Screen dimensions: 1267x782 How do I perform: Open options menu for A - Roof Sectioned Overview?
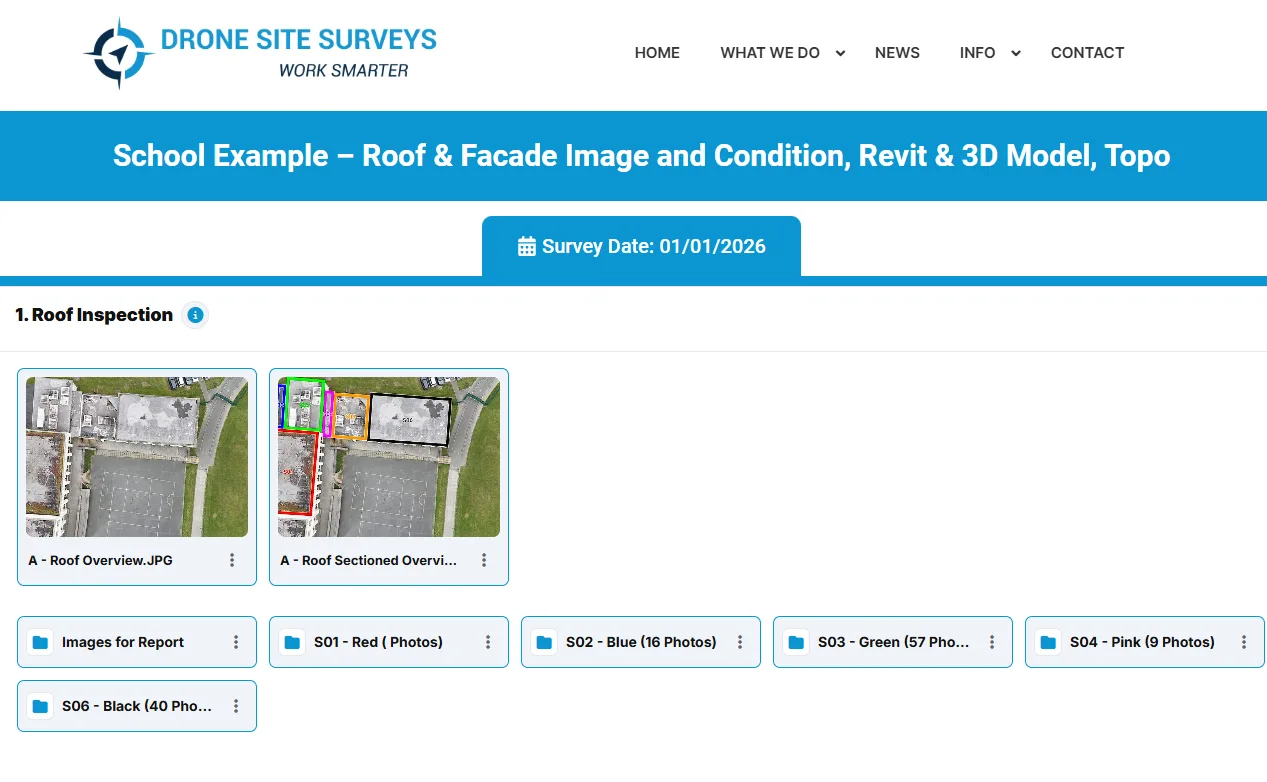(x=484, y=560)
